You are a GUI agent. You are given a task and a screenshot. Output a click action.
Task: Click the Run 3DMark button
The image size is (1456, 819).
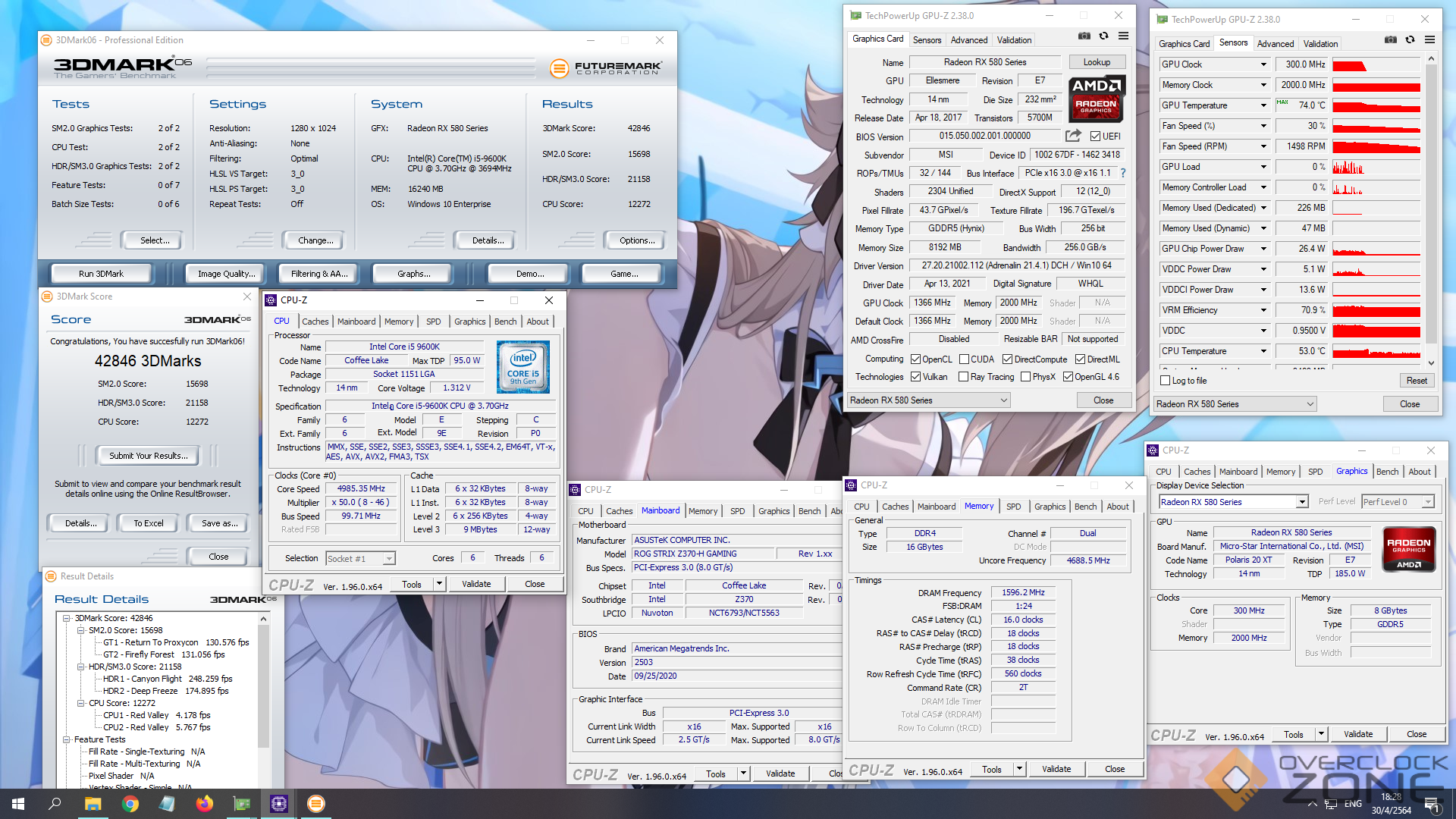tap(101, 274)
